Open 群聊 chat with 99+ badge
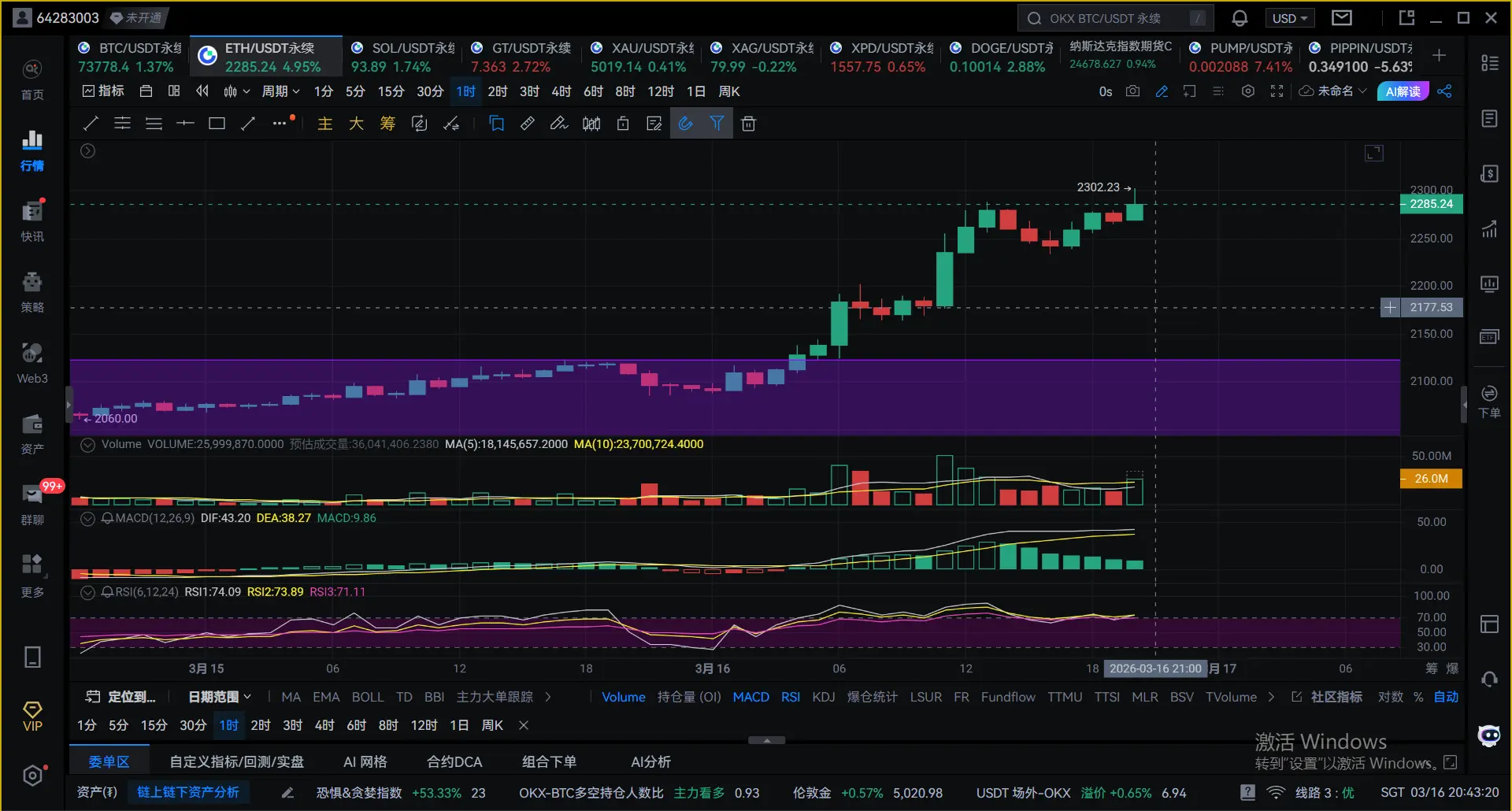The image size is (1512, 811). click(32, 505)
